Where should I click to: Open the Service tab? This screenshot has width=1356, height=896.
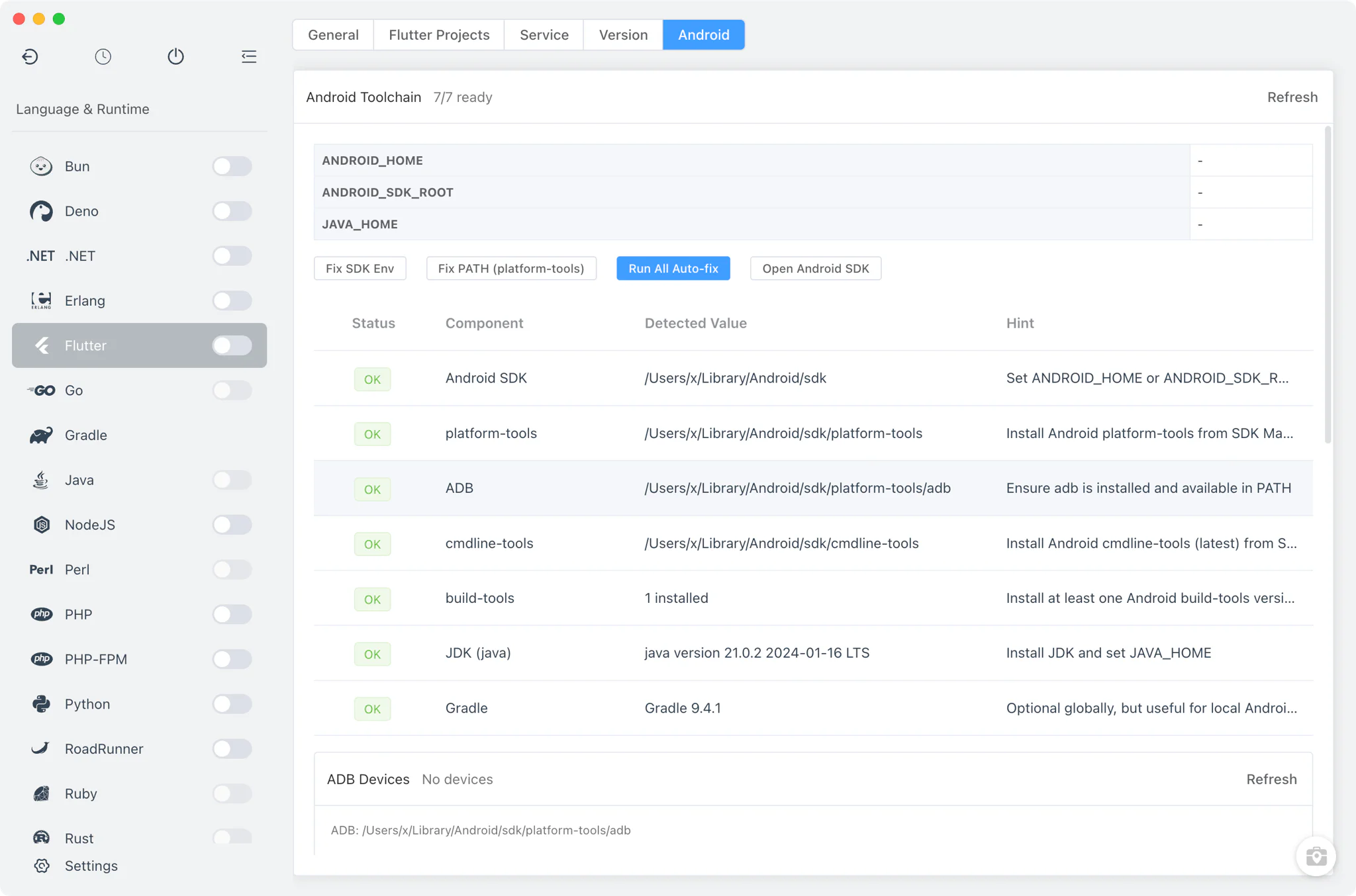(544, 35)
